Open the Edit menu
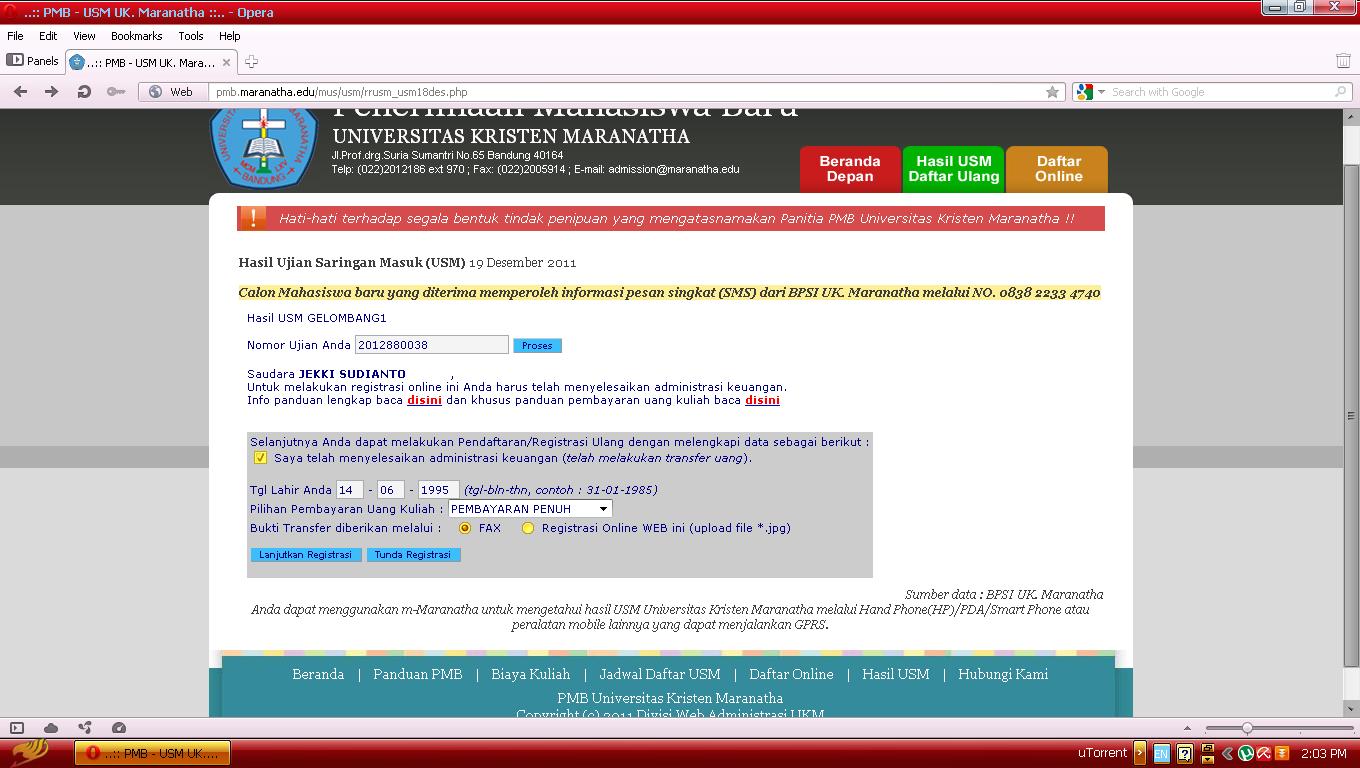 point(48,36)
